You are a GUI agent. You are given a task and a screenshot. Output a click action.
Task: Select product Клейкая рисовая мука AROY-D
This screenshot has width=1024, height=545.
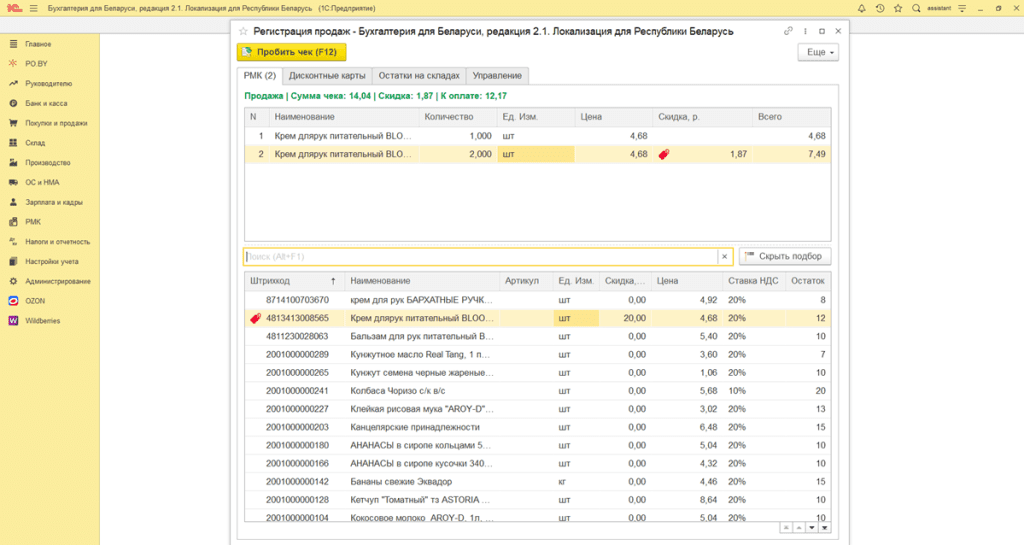[537, 409]
